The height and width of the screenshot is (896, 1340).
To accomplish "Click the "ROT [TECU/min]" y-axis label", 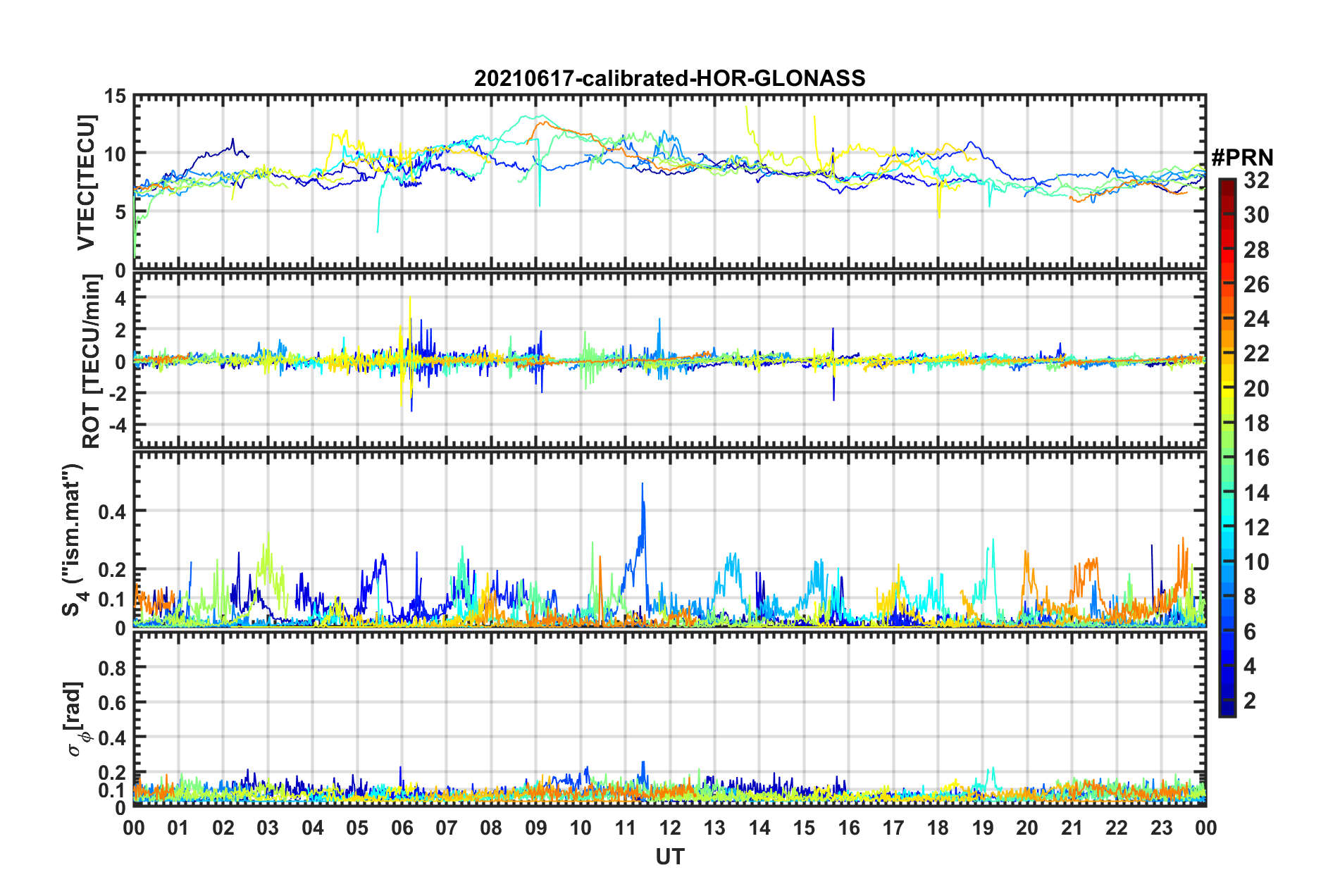I will 92,361.
